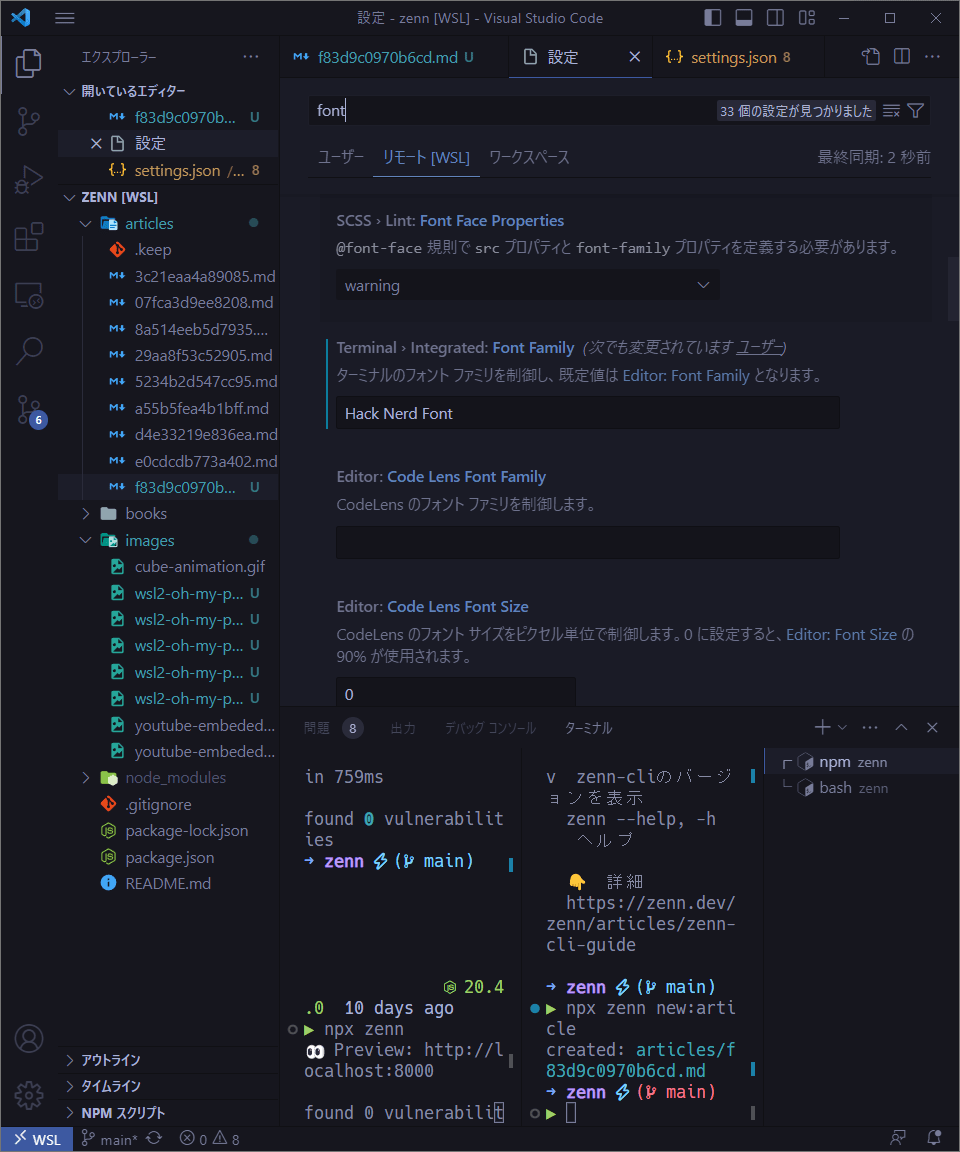Clear the settings search input icon

pos(891,111)
